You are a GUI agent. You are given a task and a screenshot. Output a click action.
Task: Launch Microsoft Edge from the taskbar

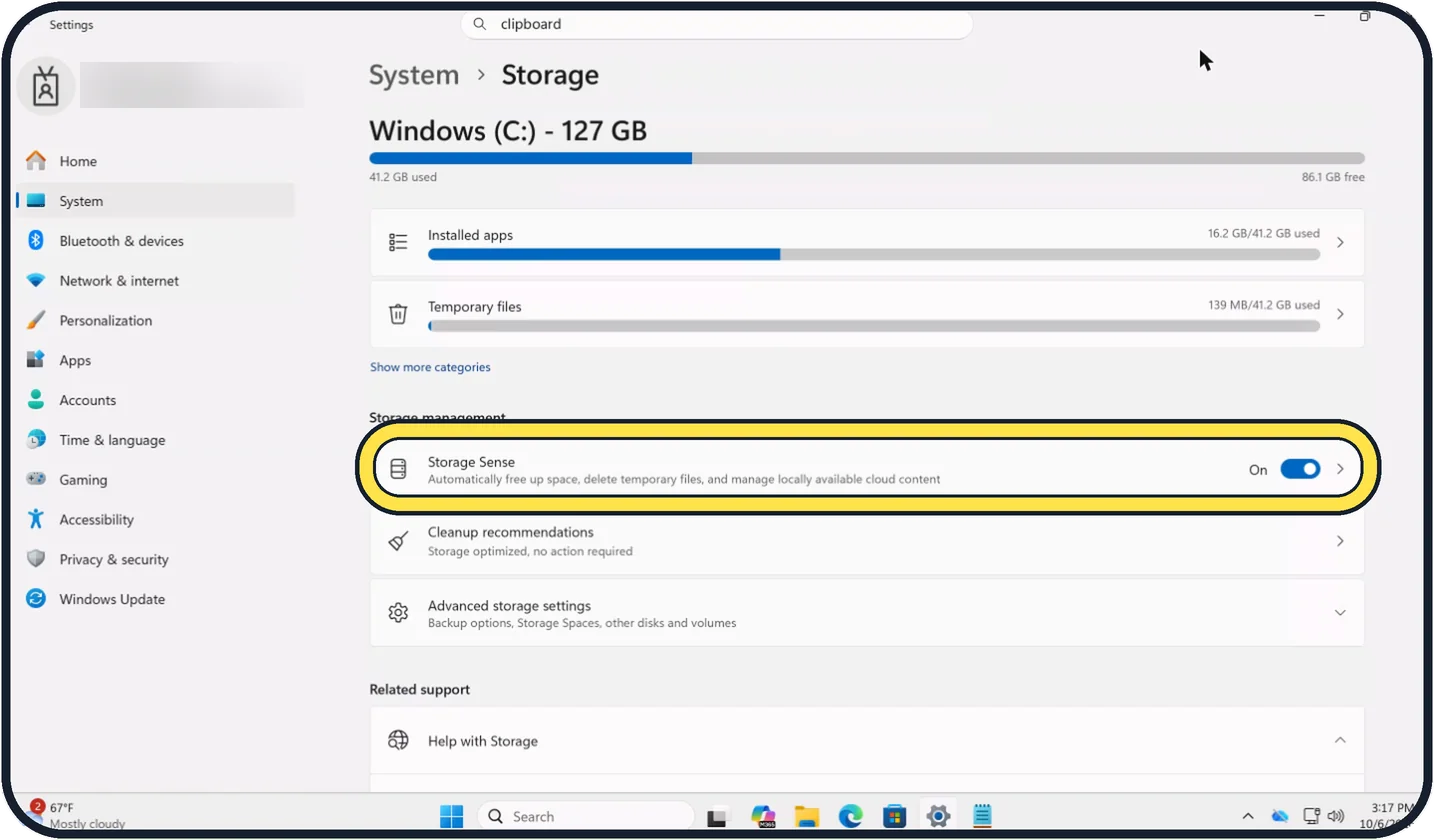pyautogui.click(x=850, y=816)
